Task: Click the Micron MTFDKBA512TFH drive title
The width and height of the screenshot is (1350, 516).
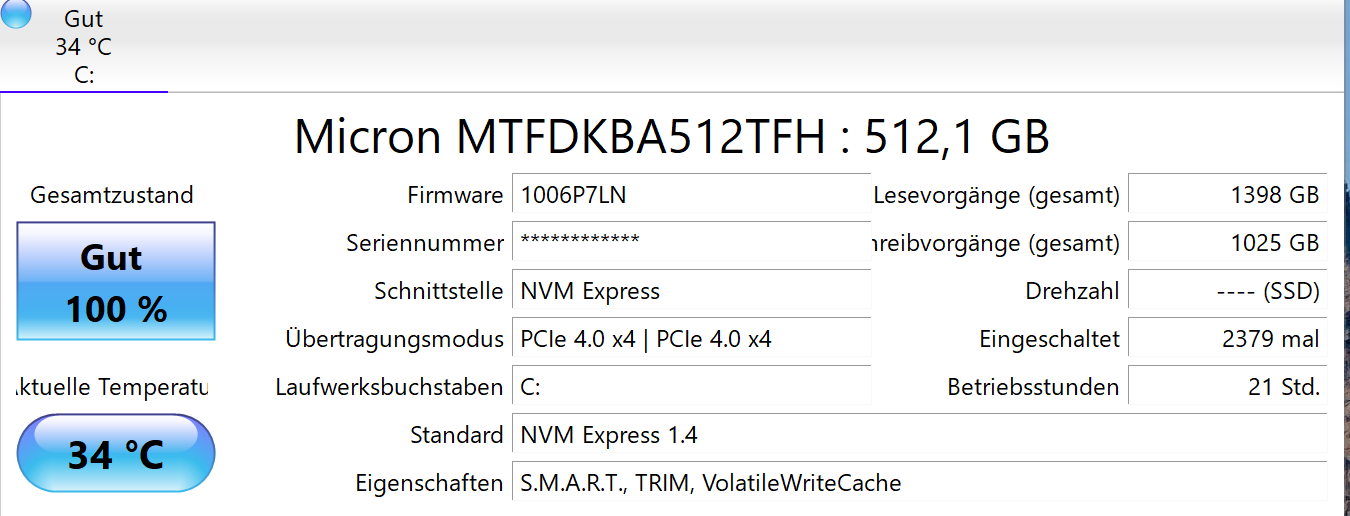Action: (x=672, y=137)
